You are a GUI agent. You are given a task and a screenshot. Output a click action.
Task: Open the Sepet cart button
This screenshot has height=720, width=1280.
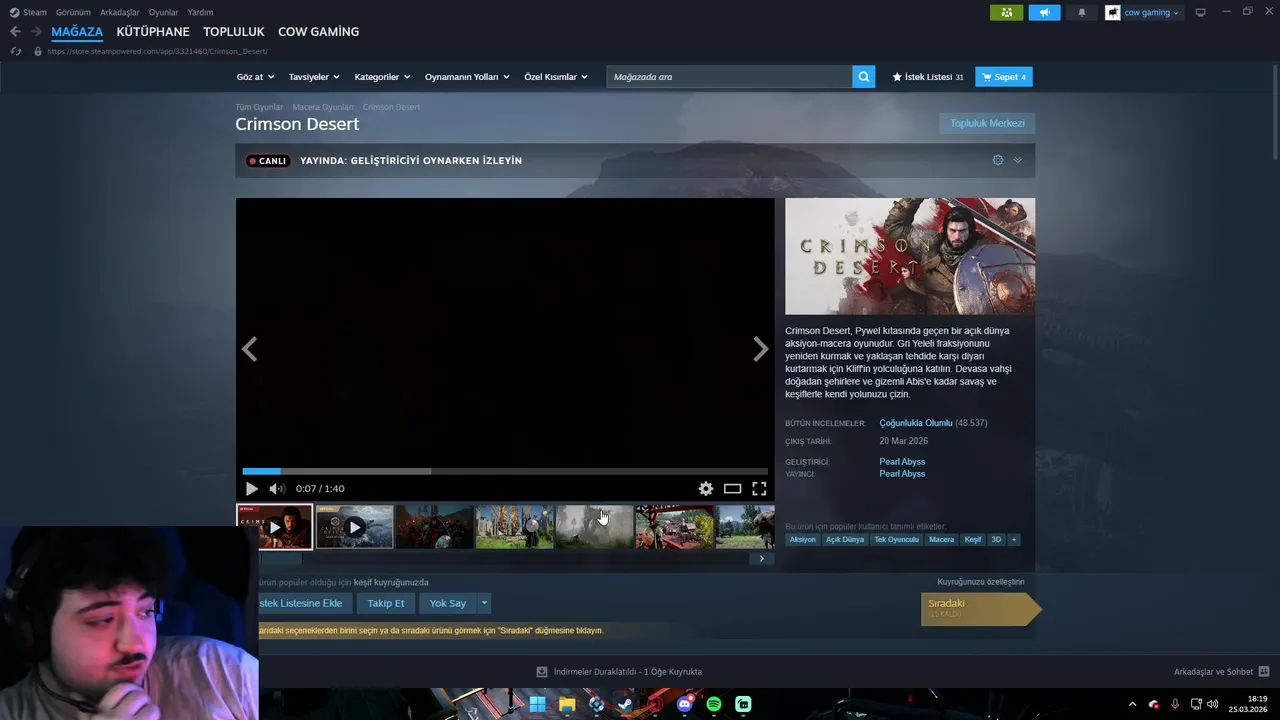click(1004, 77)
